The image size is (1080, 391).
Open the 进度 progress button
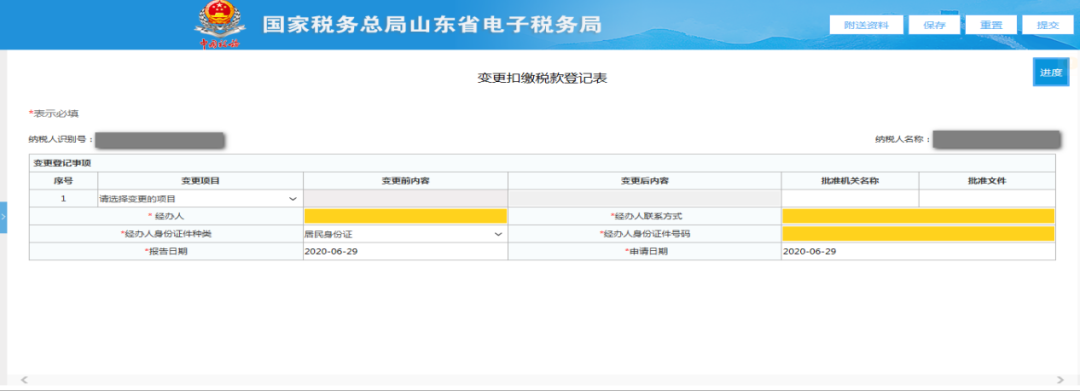[1051, 72]
